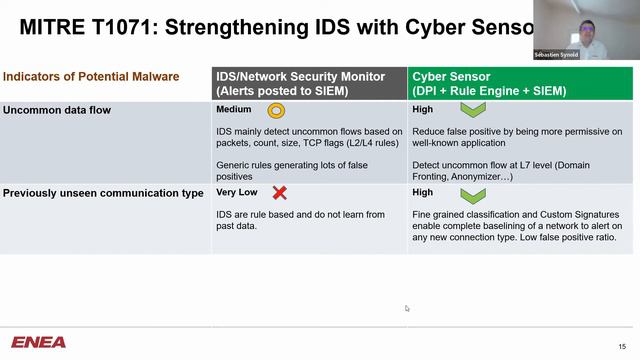This screenshot has width=640, height=360.
Task: Click green chevron for Previously unseen communication High
Action: 473,196
